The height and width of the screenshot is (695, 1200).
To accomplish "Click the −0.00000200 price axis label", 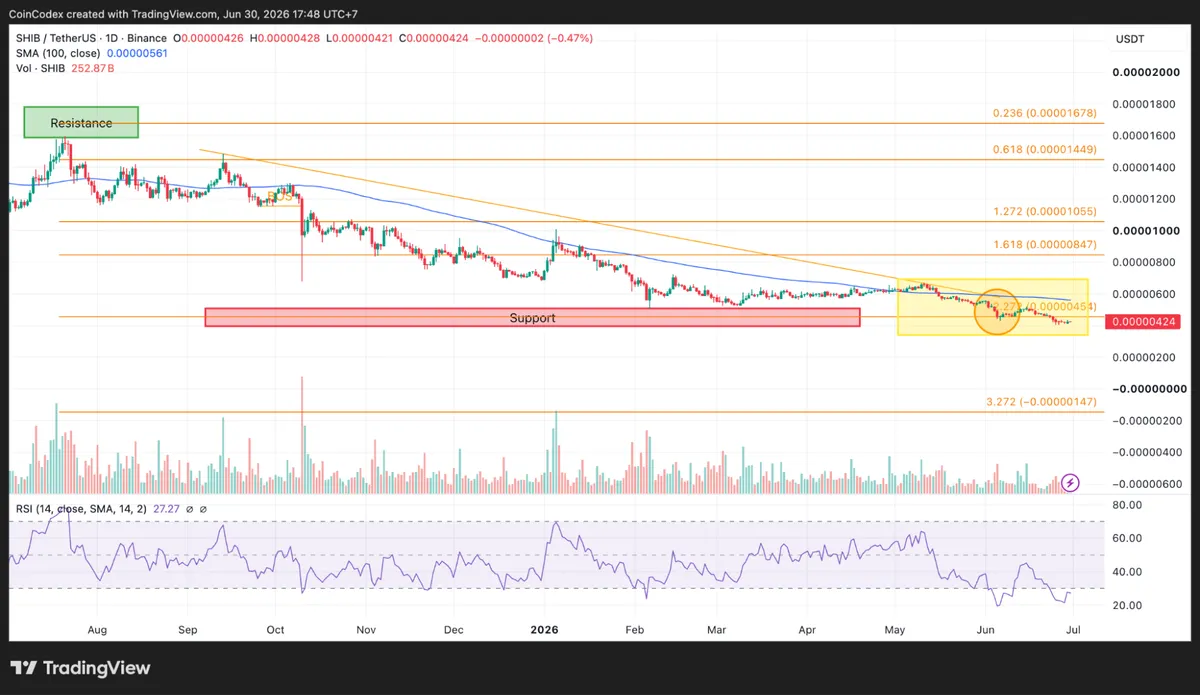I will [1147, 421].
